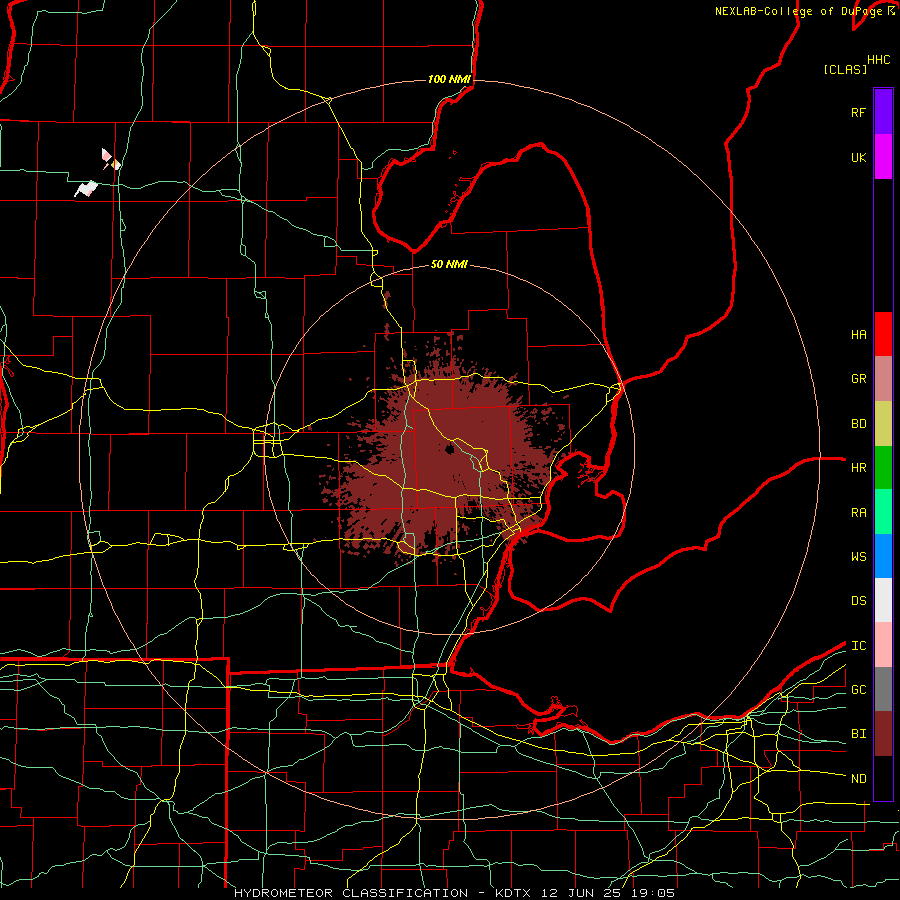This screenshot has width=900, height=900.
Task: Click the UK legend label
Action: point(858,157)
